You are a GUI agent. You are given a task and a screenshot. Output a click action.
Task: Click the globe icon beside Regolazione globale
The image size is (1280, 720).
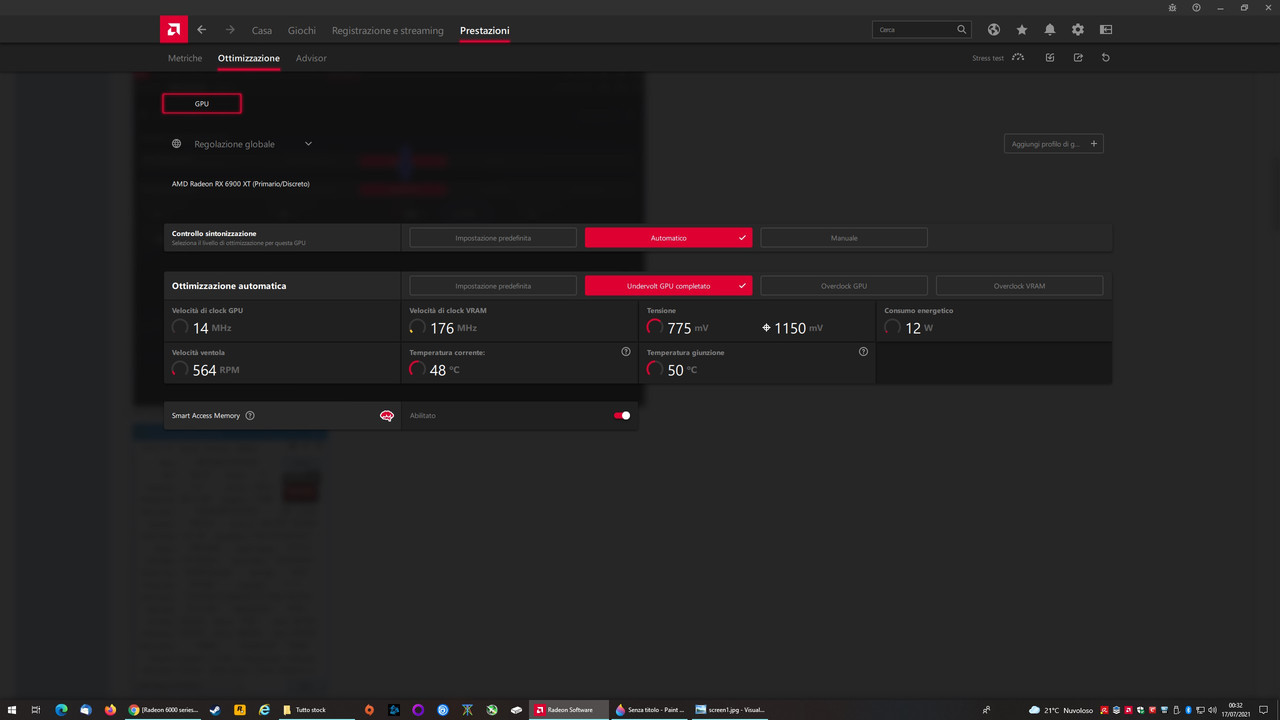[177, 144]
